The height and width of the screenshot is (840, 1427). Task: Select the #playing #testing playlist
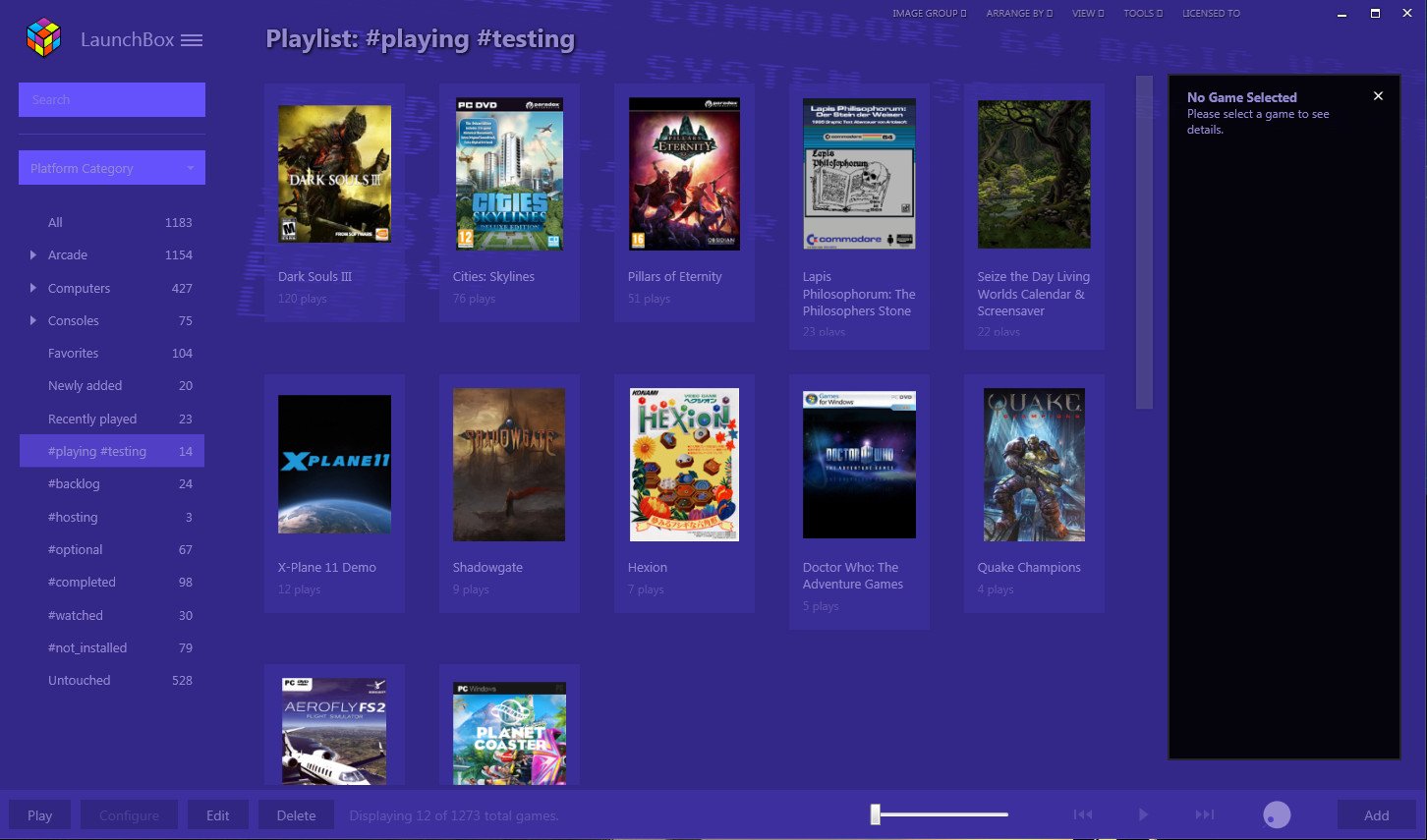[112, 451]
